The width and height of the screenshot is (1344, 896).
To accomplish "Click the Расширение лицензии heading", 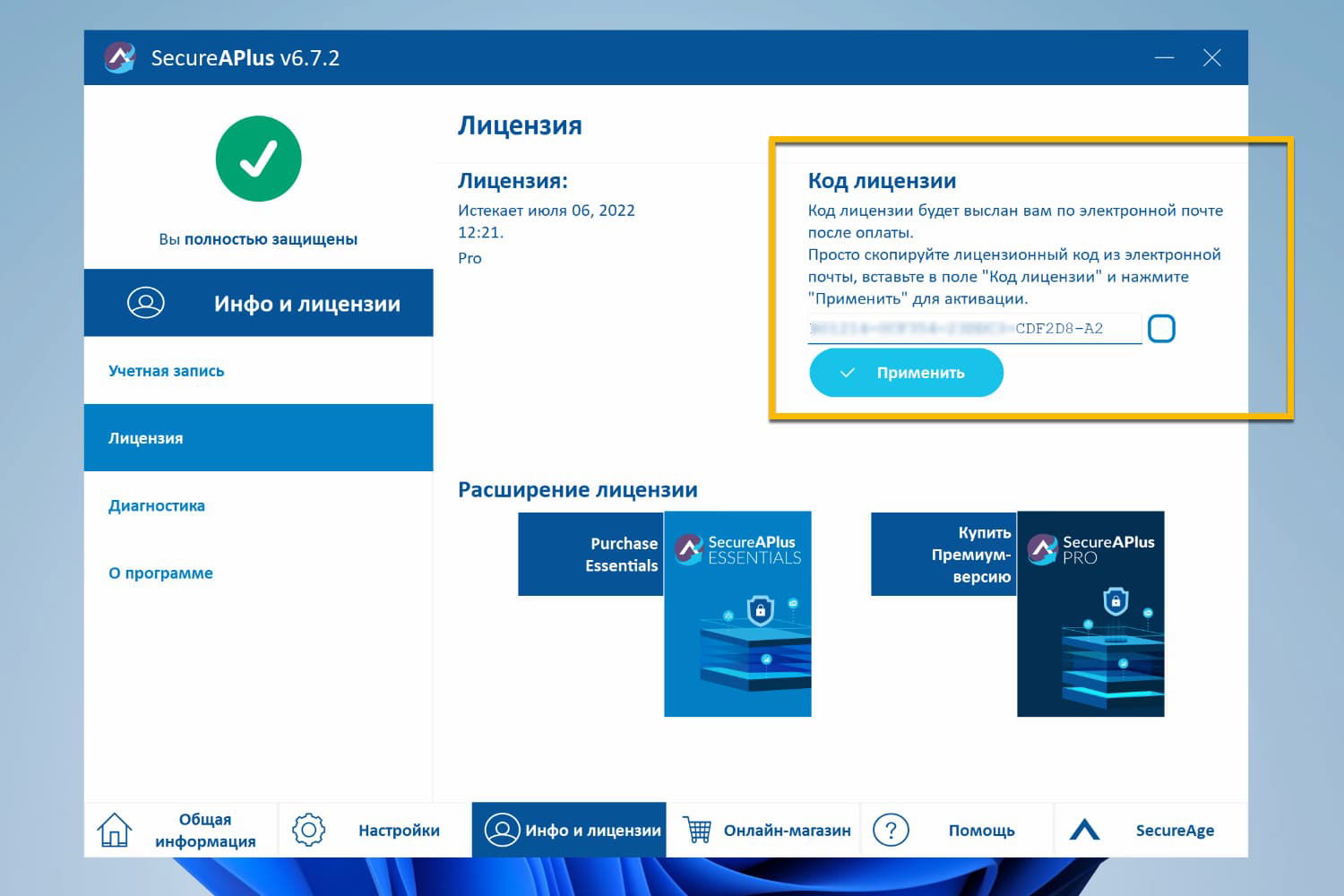I will 578,490.
